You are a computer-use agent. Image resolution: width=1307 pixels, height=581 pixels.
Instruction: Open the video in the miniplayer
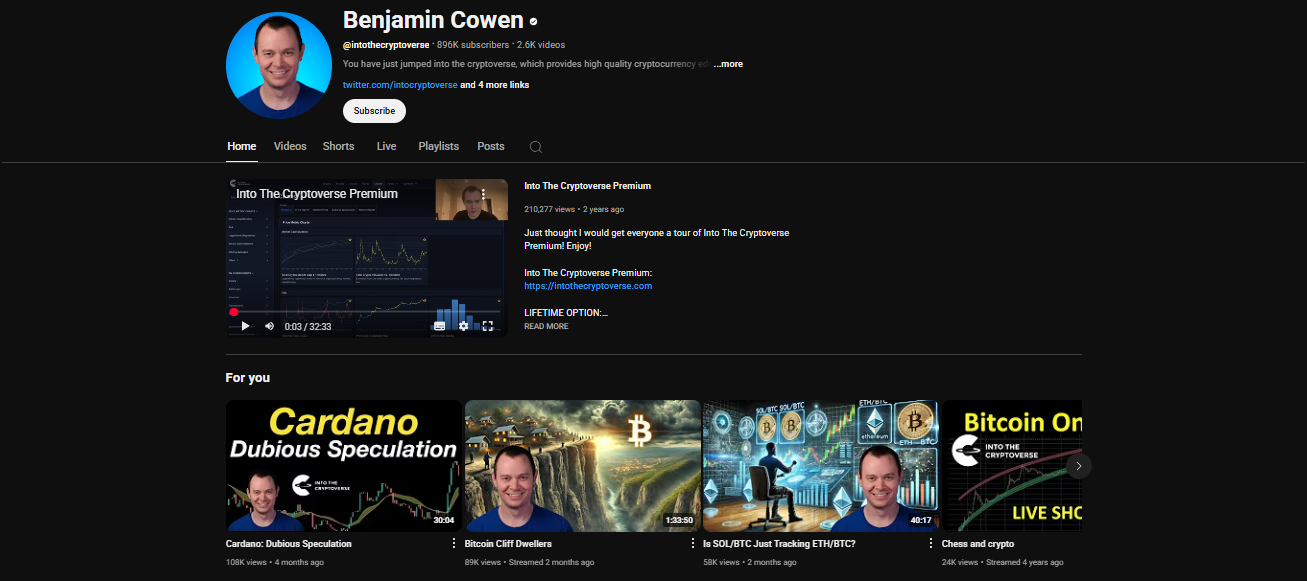[x=439, y=325]
